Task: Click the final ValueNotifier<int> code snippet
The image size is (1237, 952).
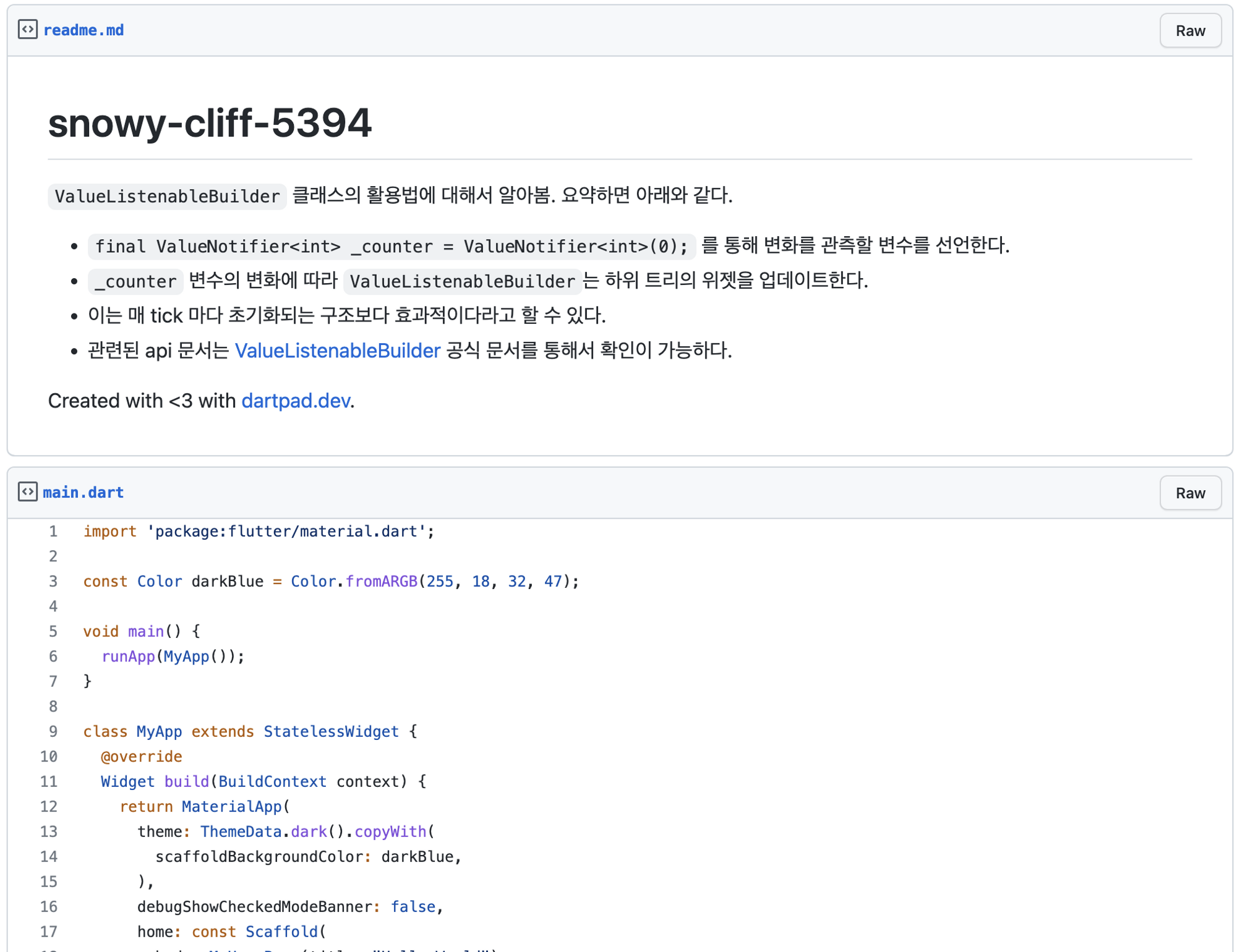Action: pos(391,247)
